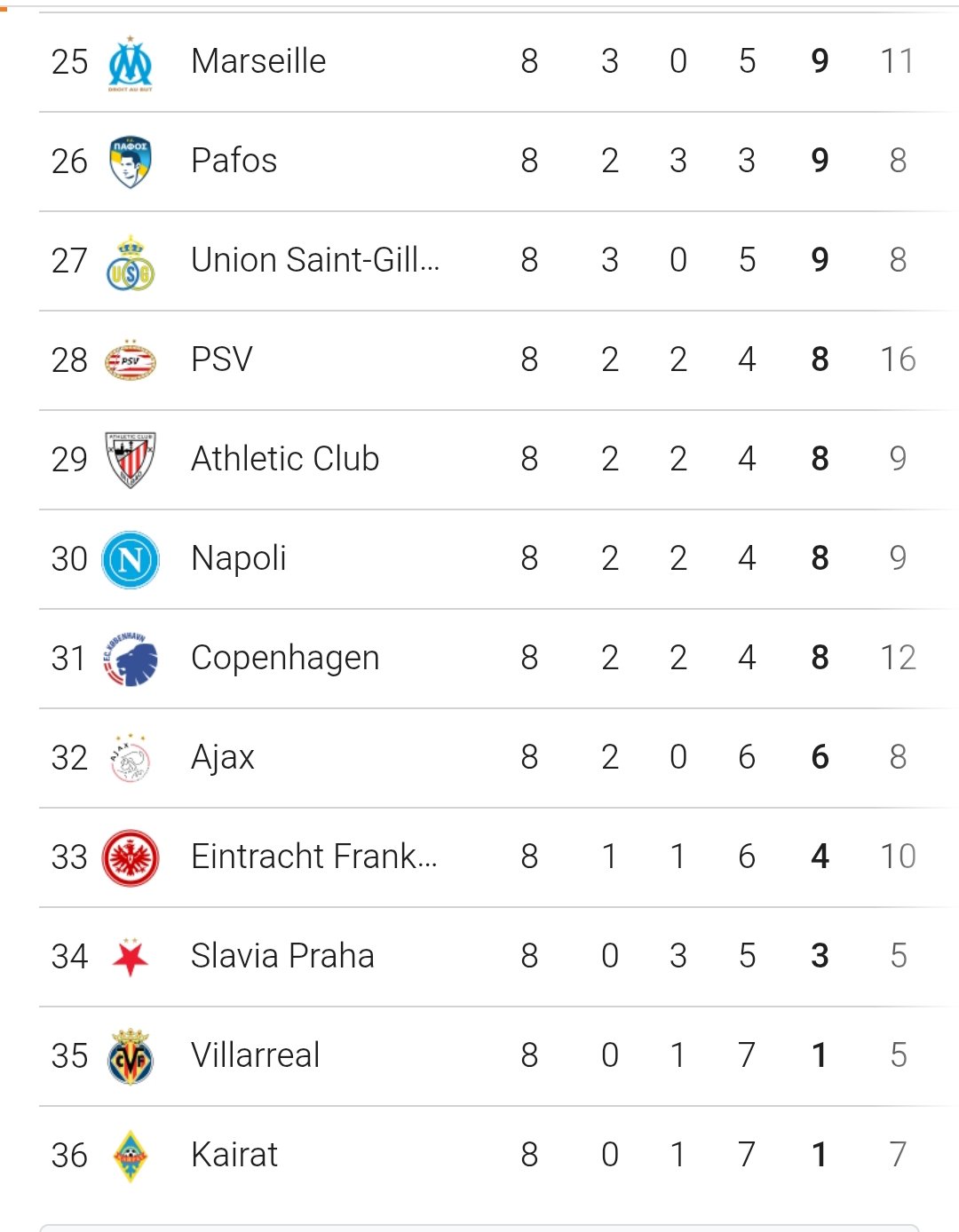This screenshot has height=1232, width=959.
Task: Open the Kairat team name link
Action: [x=234, y=1155]
